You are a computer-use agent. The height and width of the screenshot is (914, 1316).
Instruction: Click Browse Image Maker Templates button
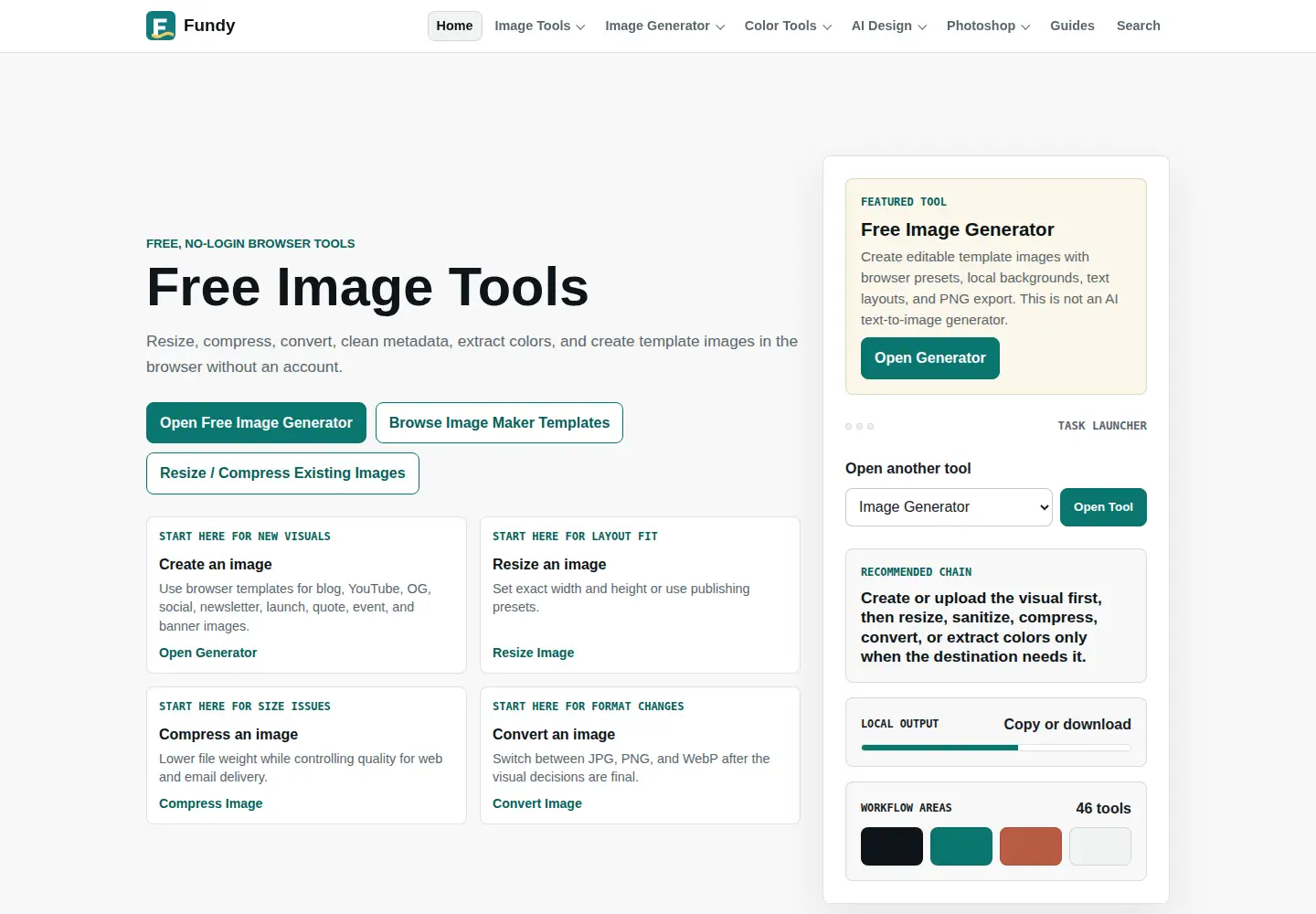tap(499, 423)
